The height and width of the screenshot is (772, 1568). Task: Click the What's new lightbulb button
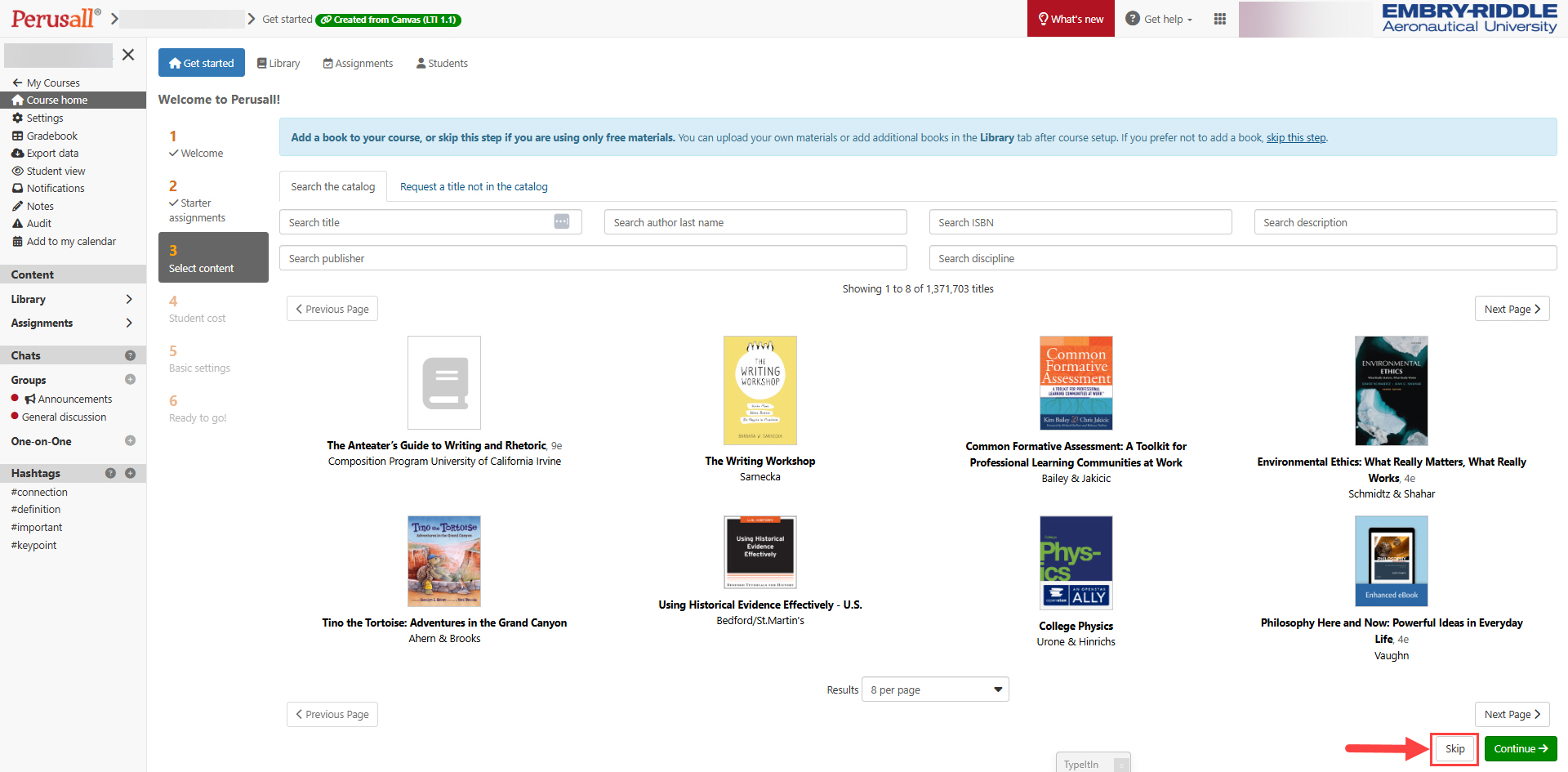(1071, 19)
